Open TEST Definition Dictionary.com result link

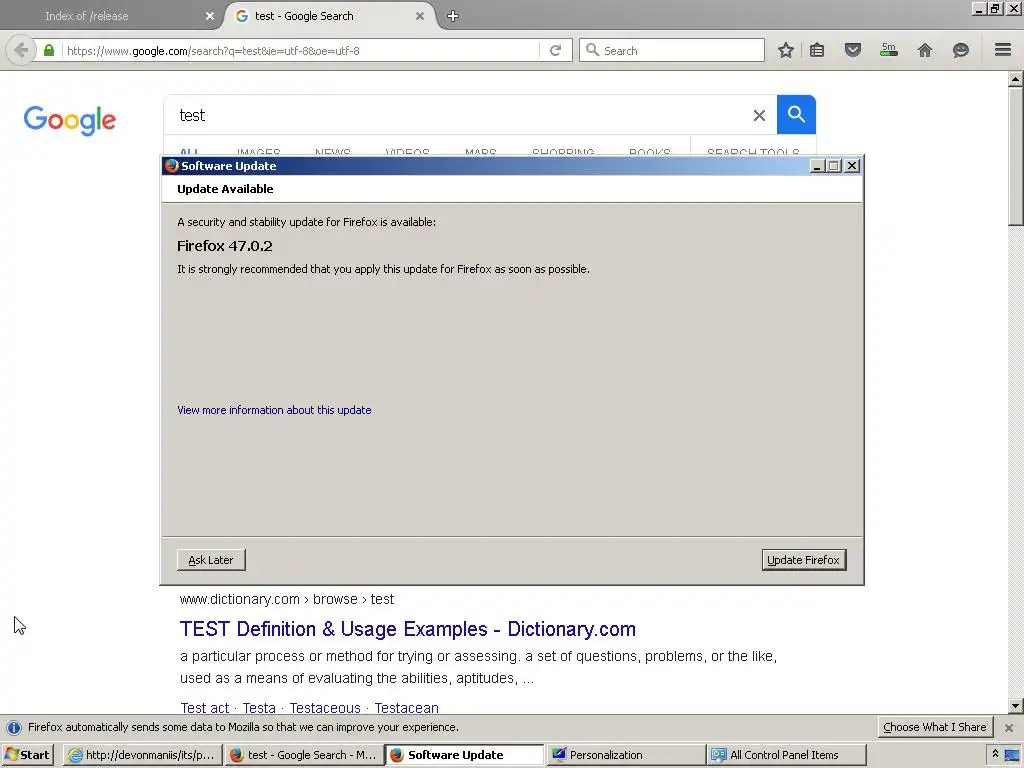408,629
